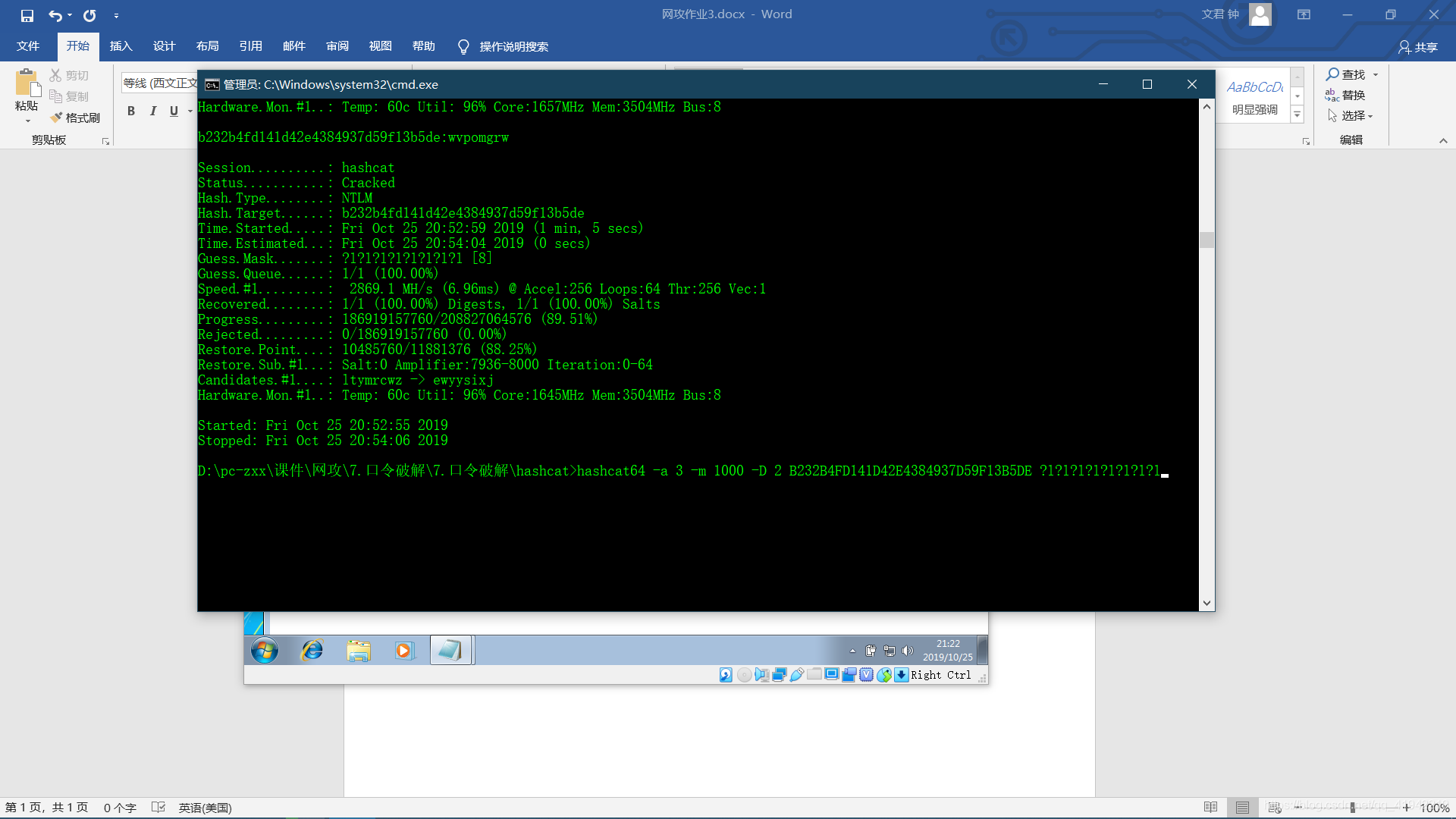Open the Review (审阅) ribbon tab

pos(337,46)
